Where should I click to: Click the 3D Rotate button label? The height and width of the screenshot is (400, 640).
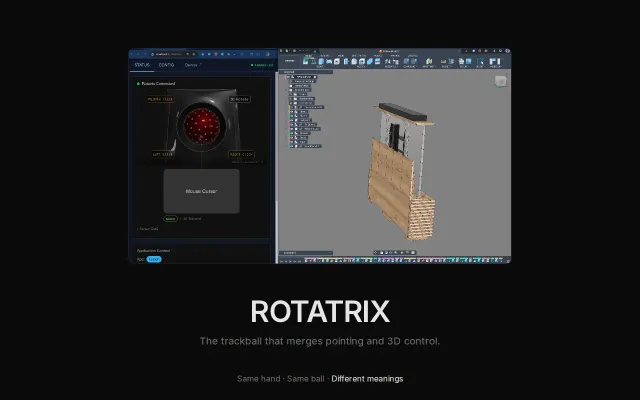(240, 99)
